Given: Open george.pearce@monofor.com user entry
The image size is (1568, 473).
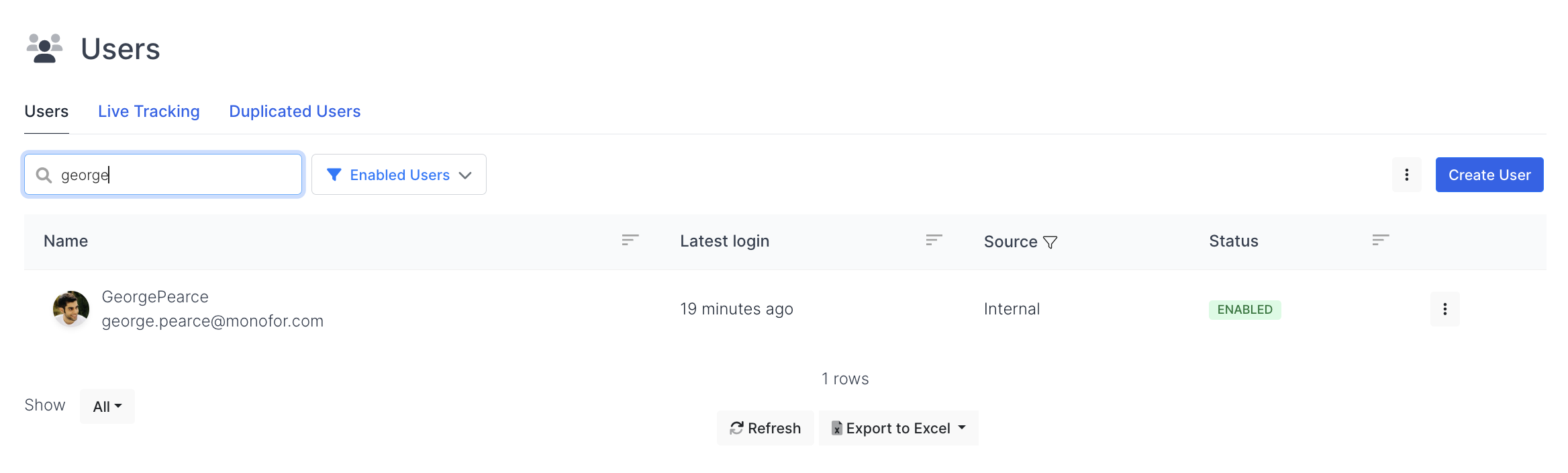Looking at the screenshot, I should (212, 321).
